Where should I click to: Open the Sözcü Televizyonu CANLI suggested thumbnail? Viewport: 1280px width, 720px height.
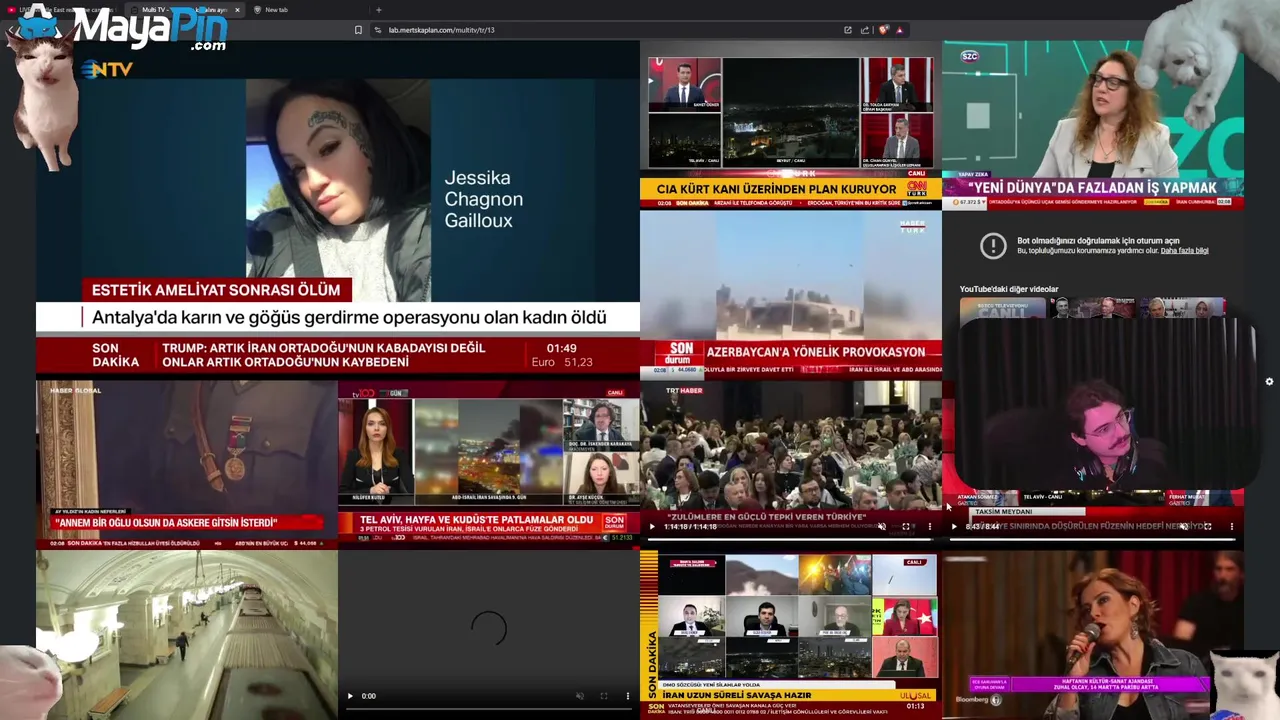(x=1003, y=310)
